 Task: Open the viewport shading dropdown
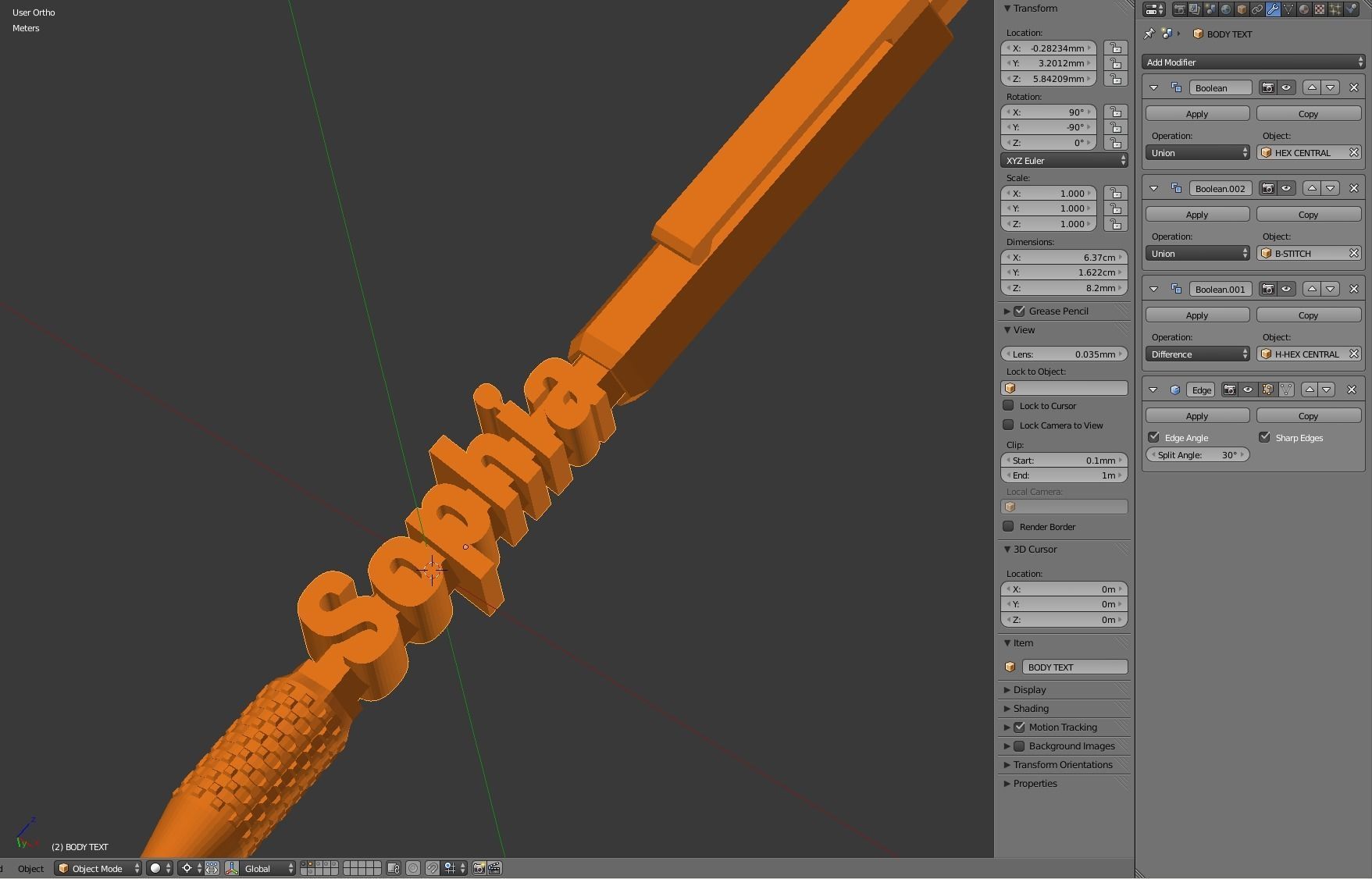pos(160,868)
